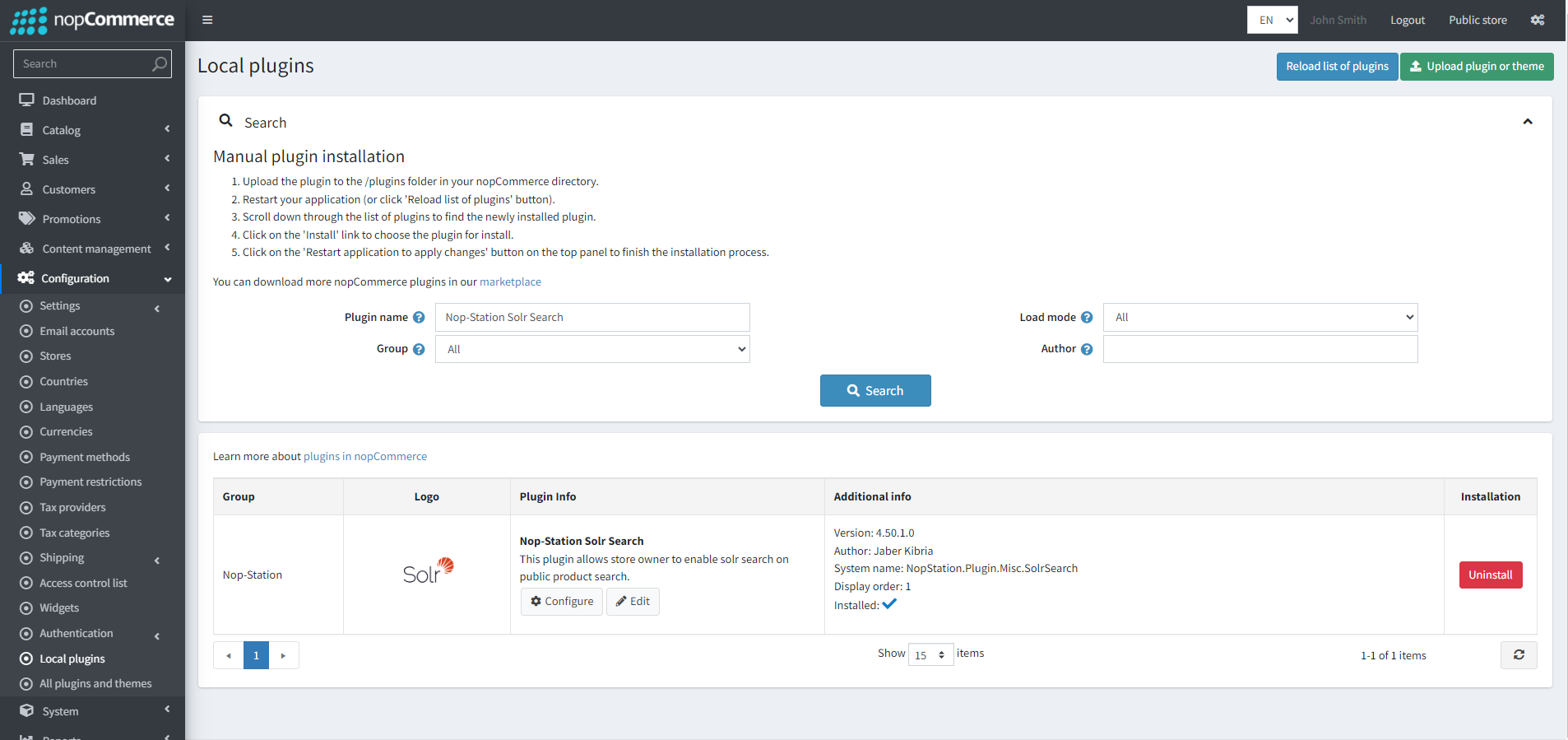The image size is (1568, 740).
Task: Click the blue Search button
Action: (875, 391)
